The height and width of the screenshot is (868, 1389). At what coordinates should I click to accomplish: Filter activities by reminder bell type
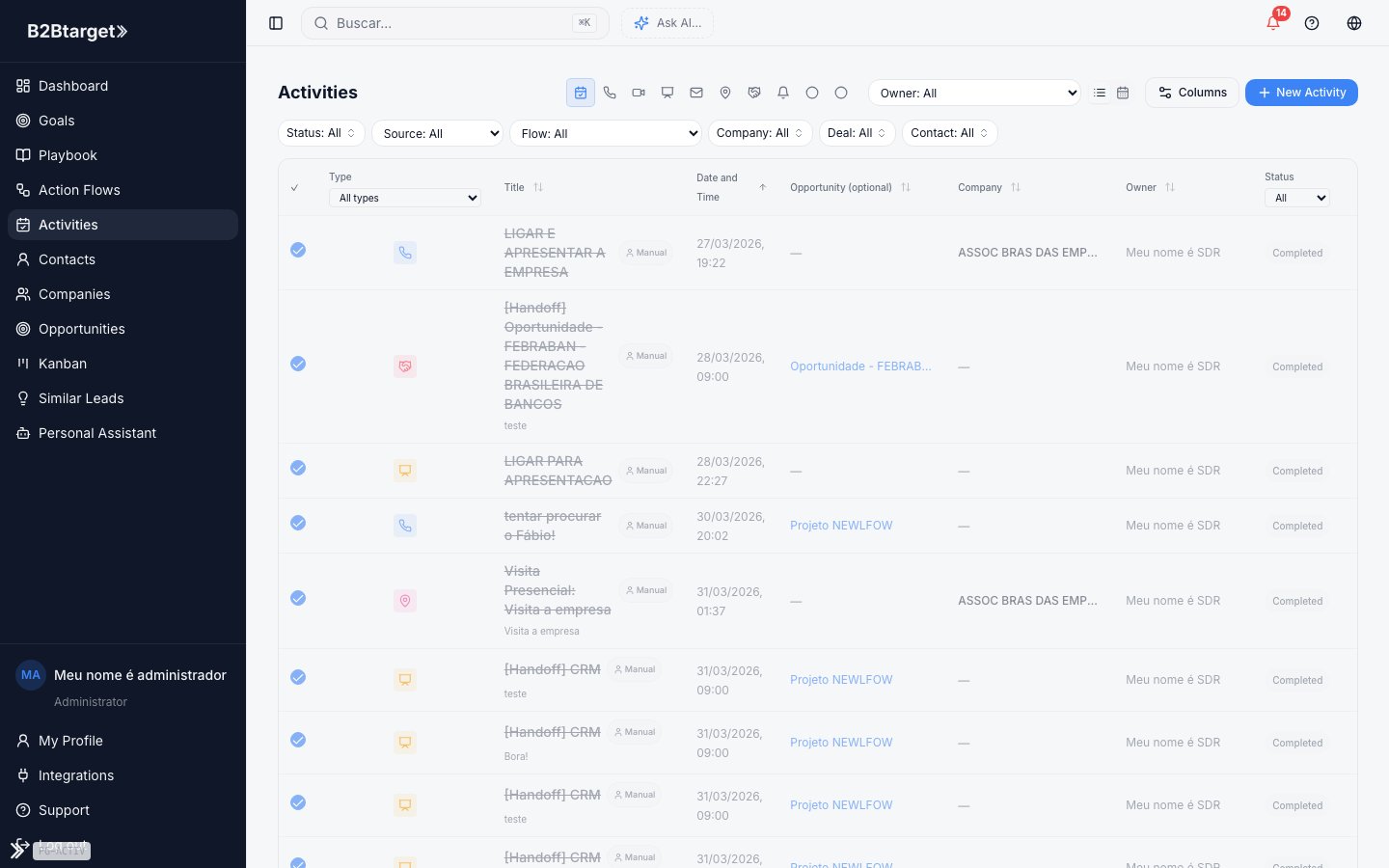783,93
